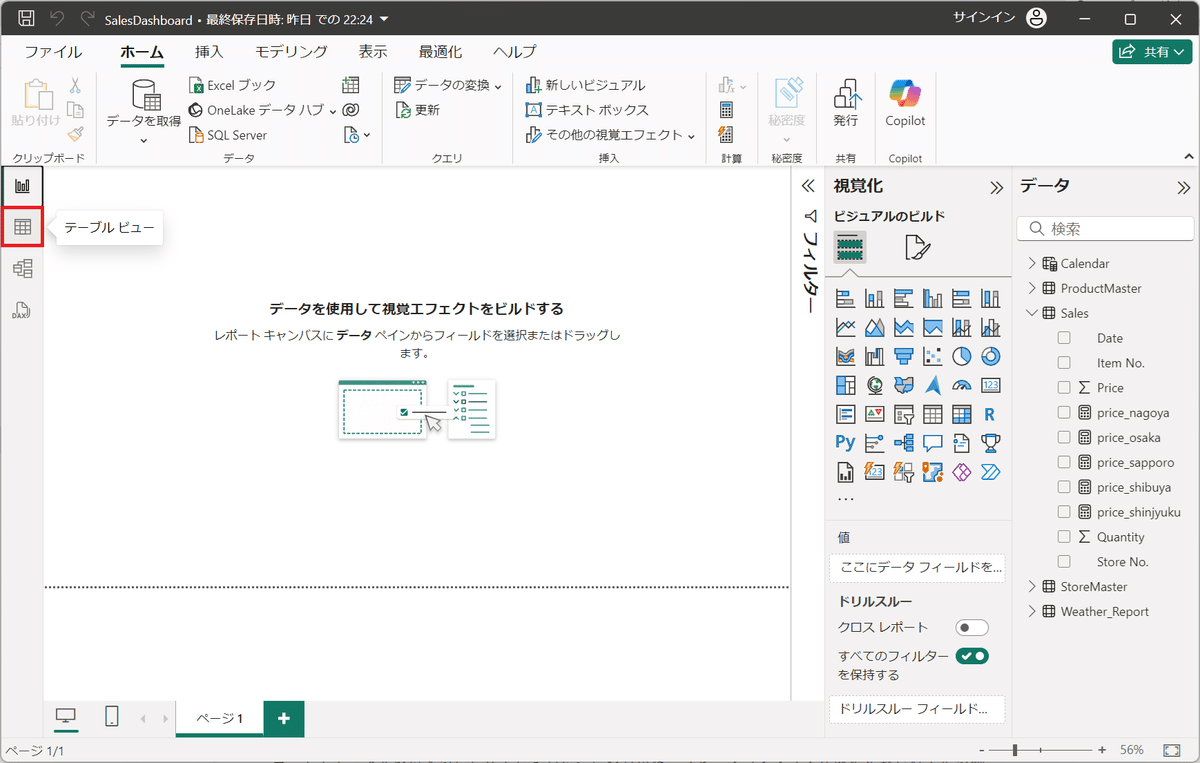
Task: Click the 共有 share button
Action: (x=1151, y=52)
